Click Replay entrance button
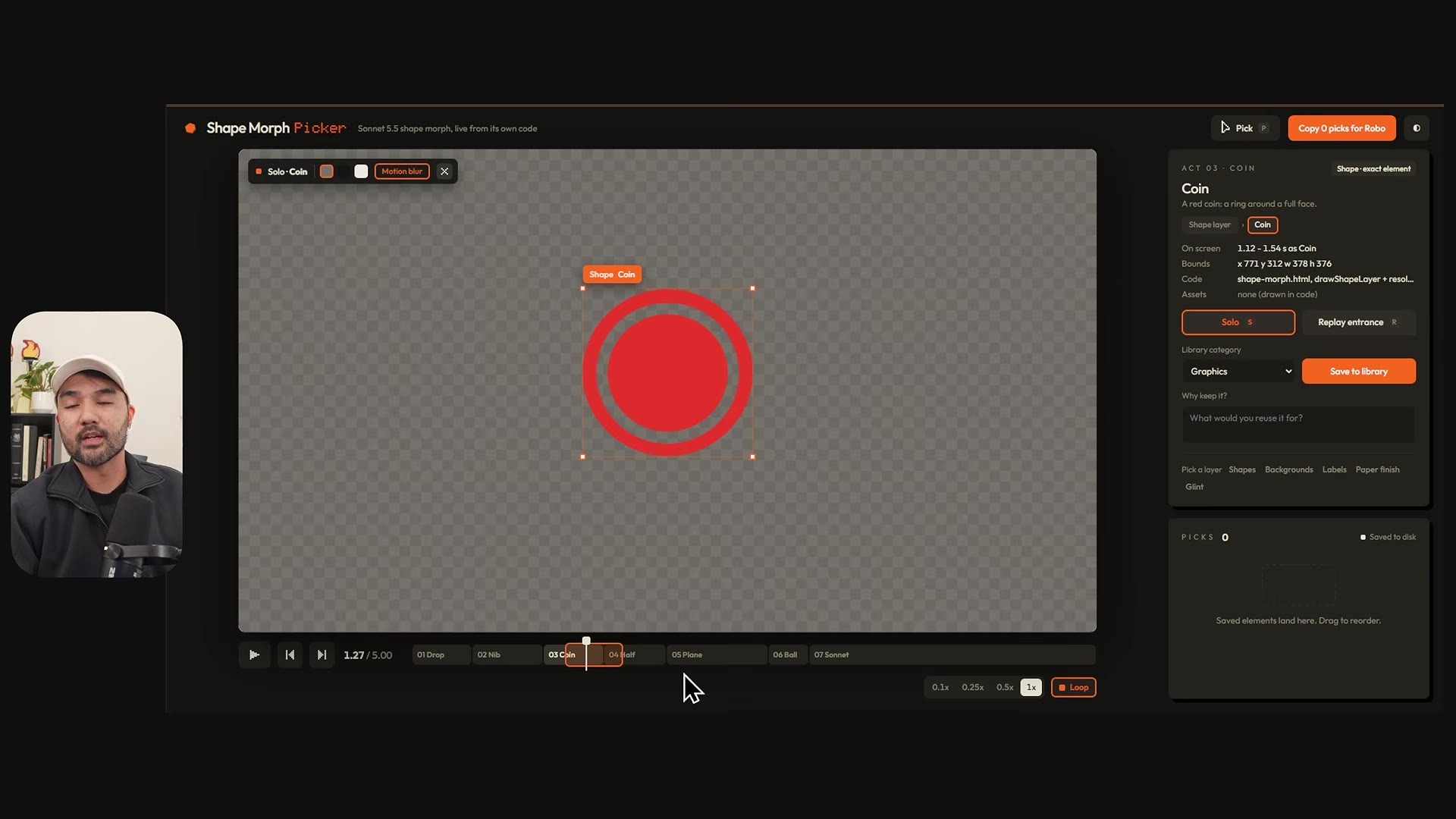 click(1358, 322)
